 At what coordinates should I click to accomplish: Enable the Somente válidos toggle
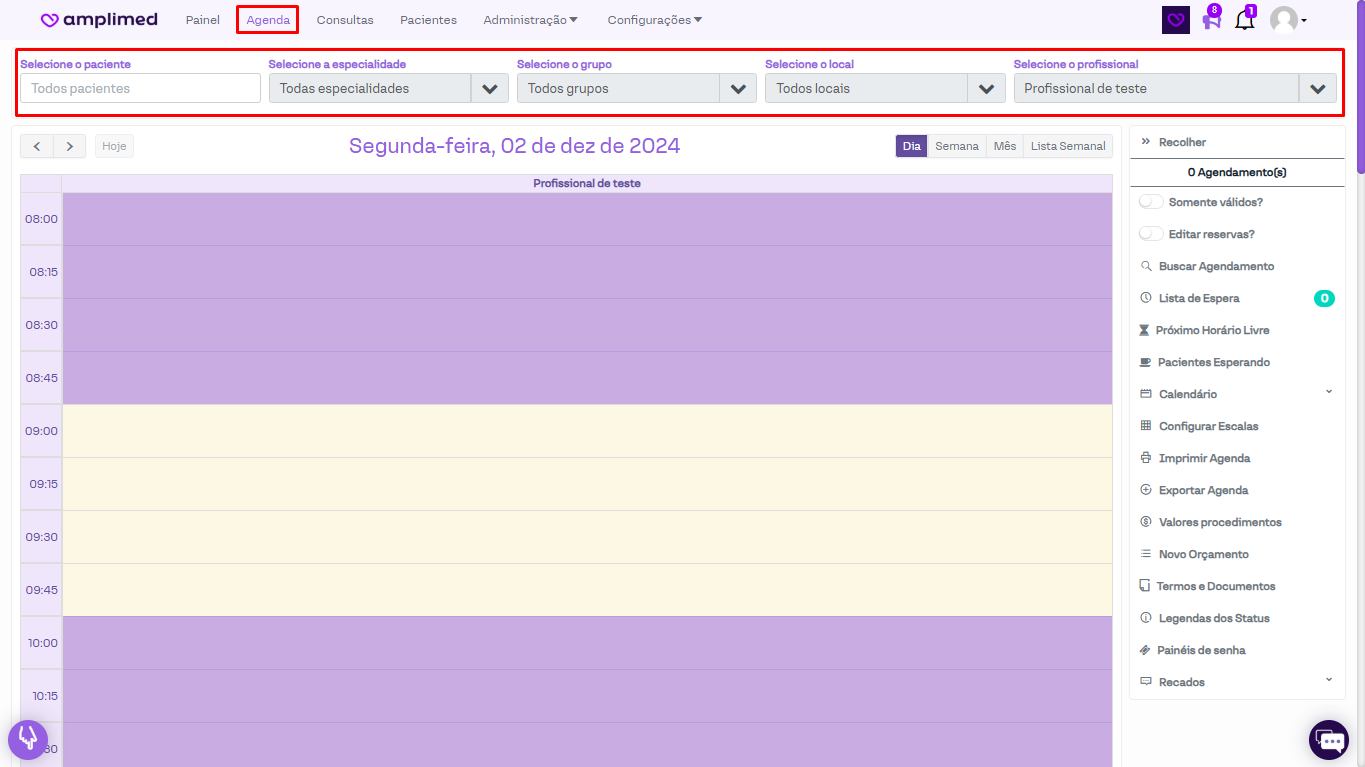[x=1151, y=202]
